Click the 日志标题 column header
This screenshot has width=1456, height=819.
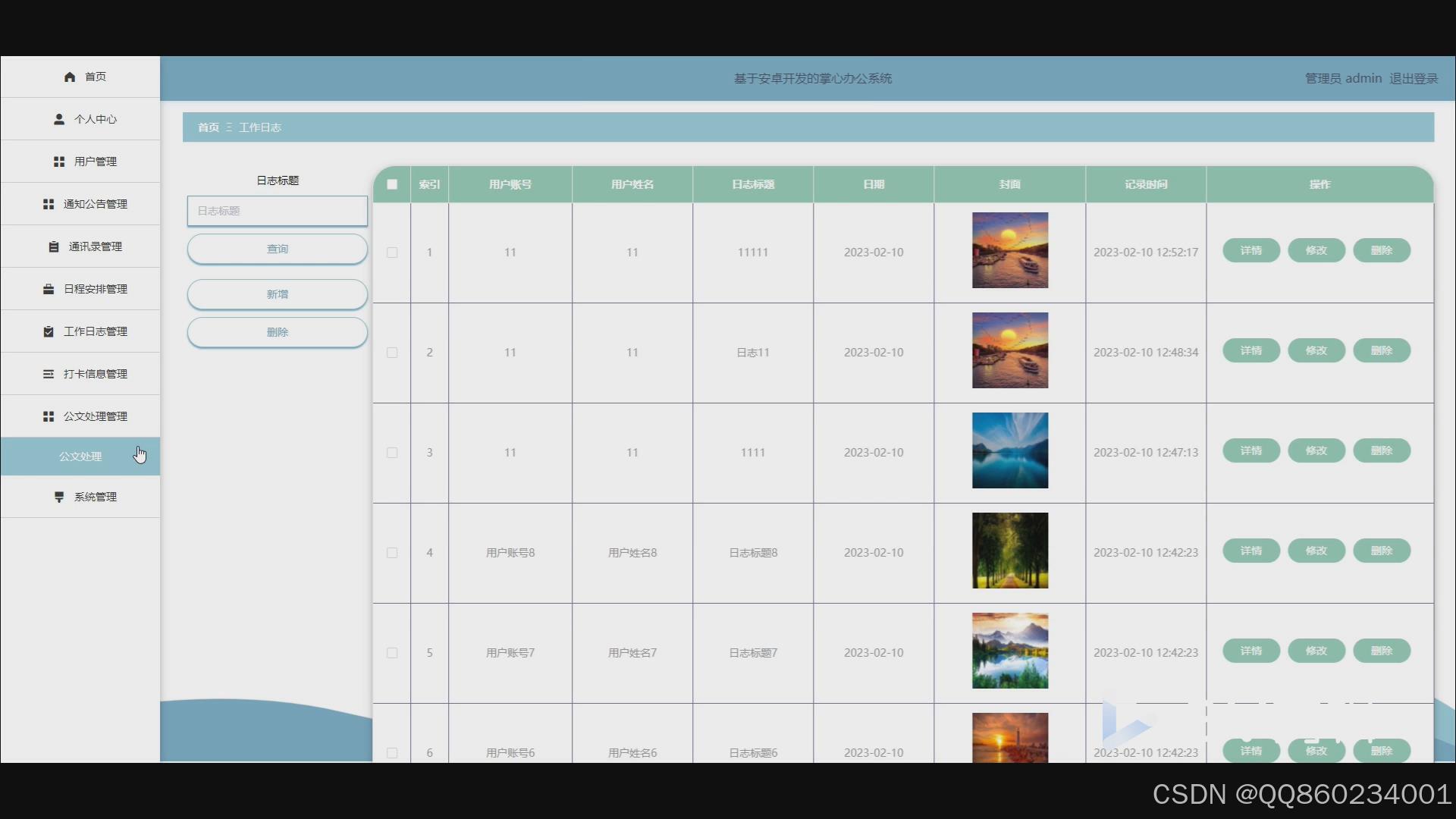coord(753,184)
